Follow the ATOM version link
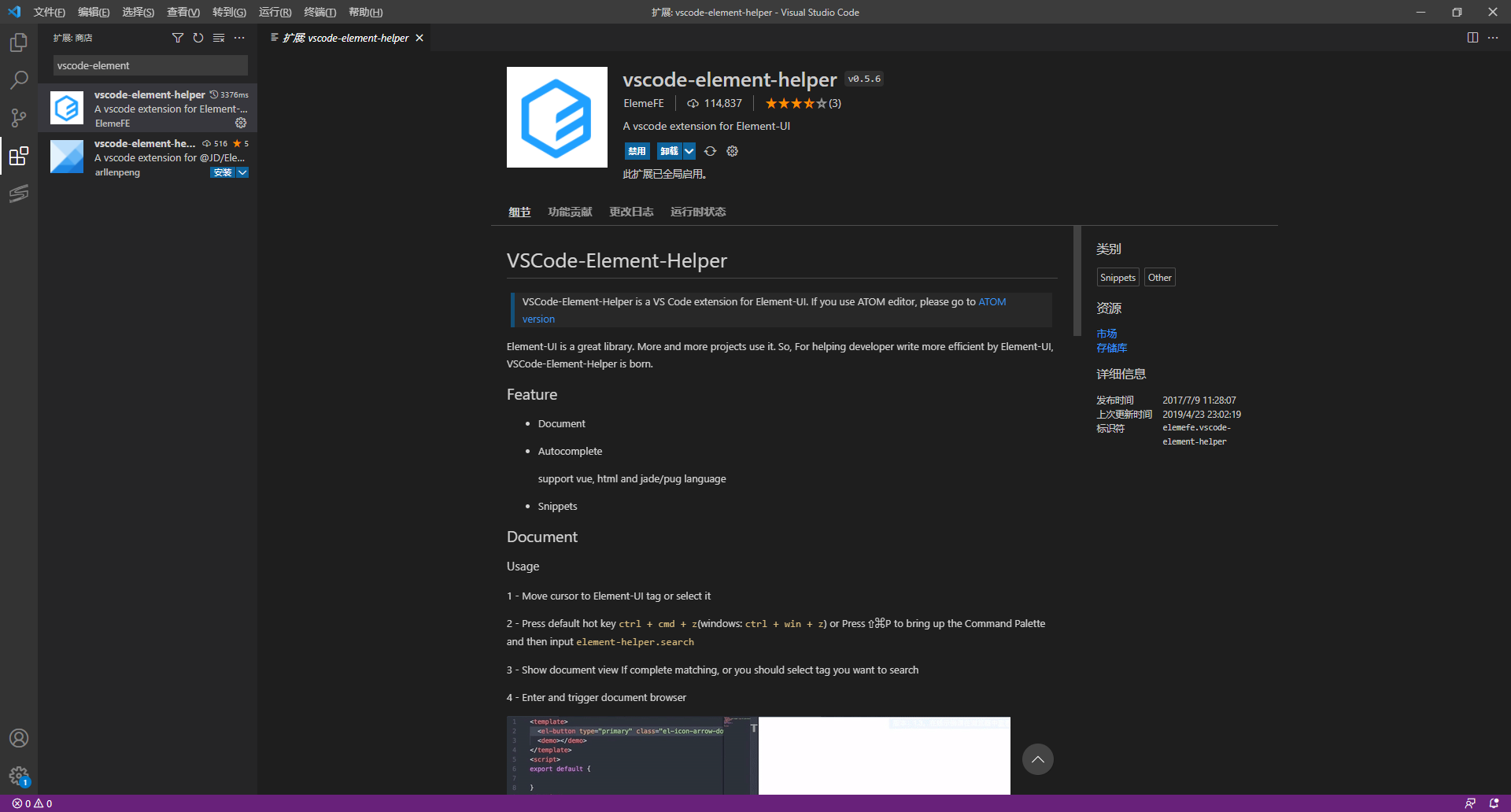 click(992, 301)
